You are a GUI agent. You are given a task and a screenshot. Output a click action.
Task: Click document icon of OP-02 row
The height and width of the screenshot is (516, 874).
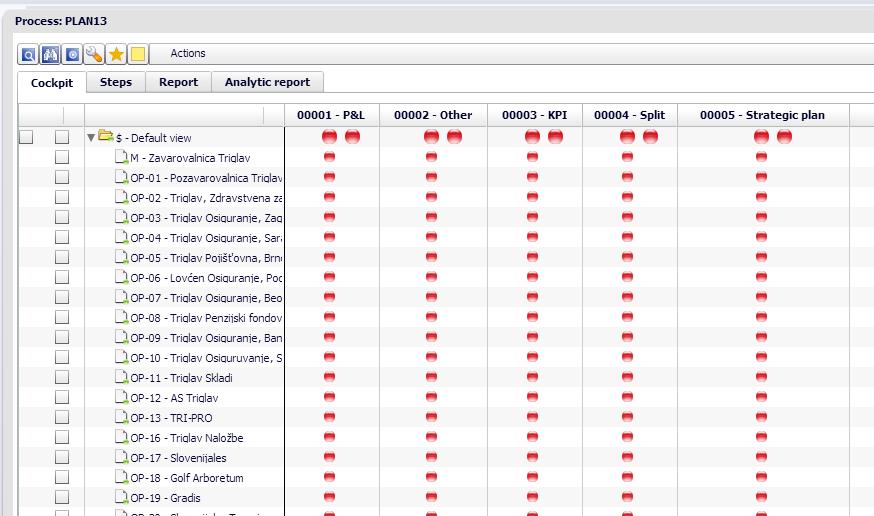122,197
